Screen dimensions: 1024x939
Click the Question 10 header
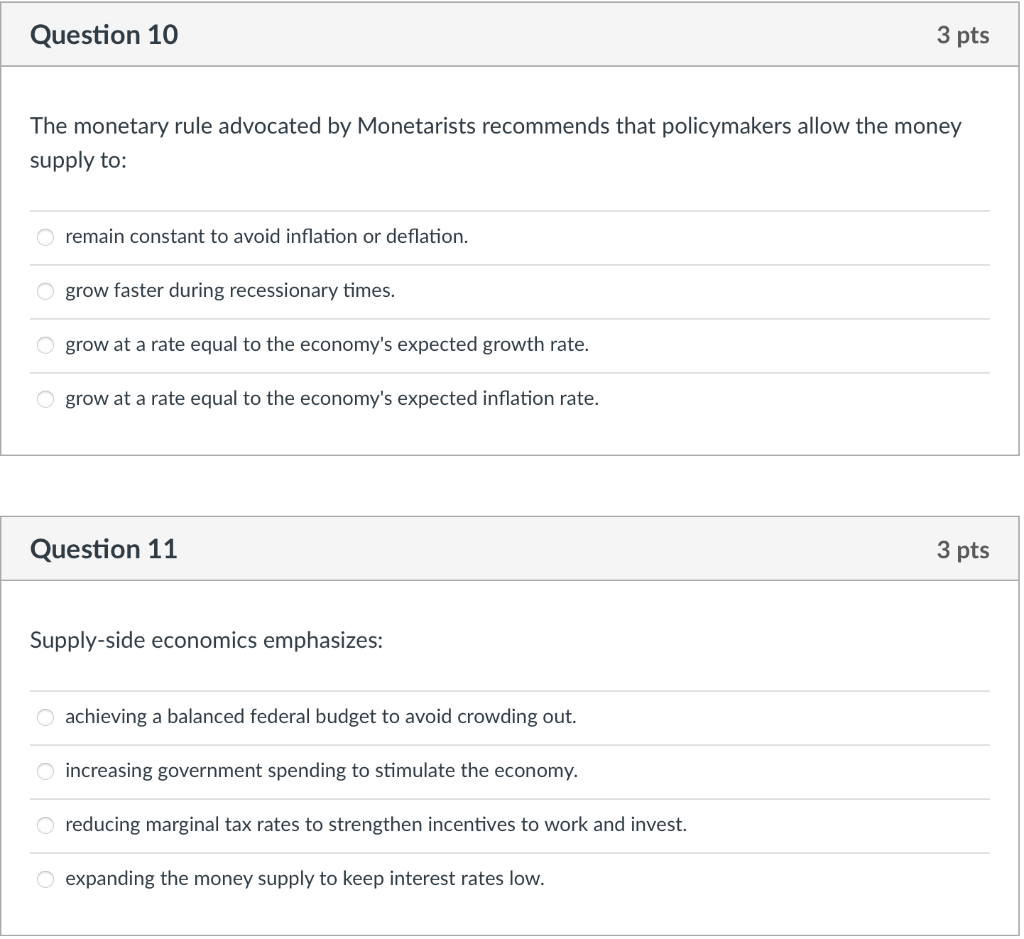pos(103,34)
